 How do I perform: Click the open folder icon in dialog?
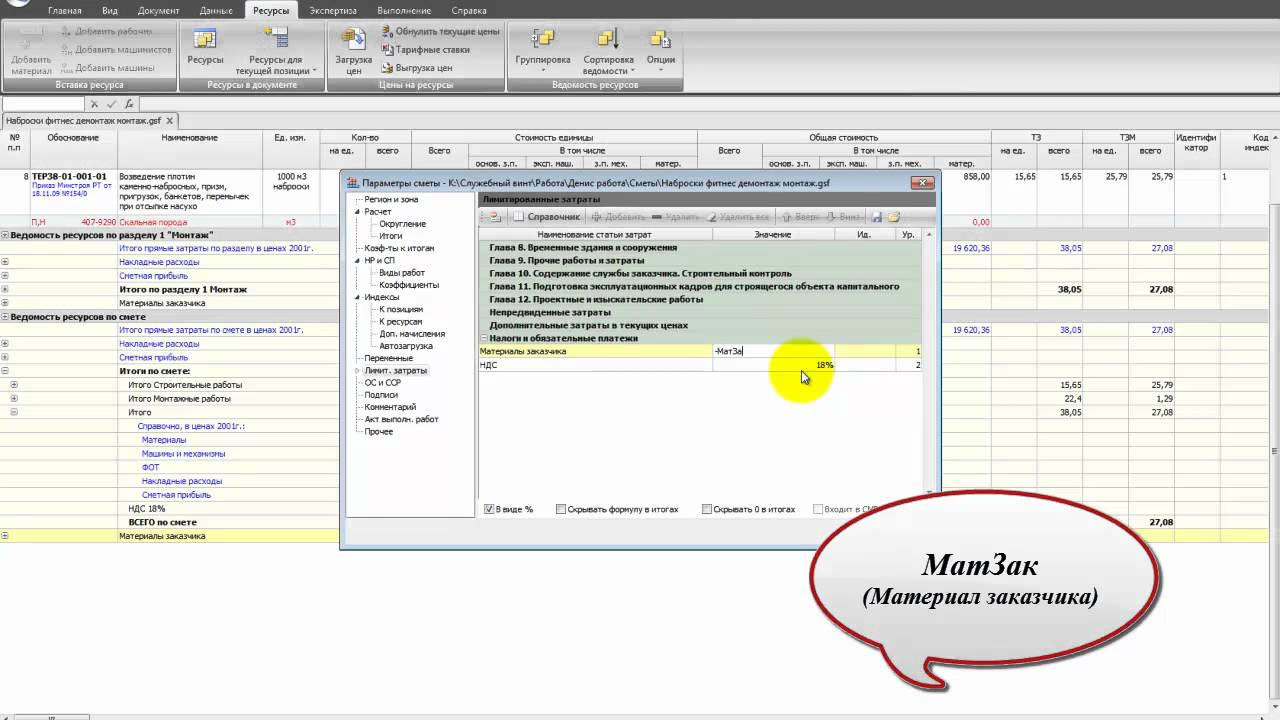point(894,216)
